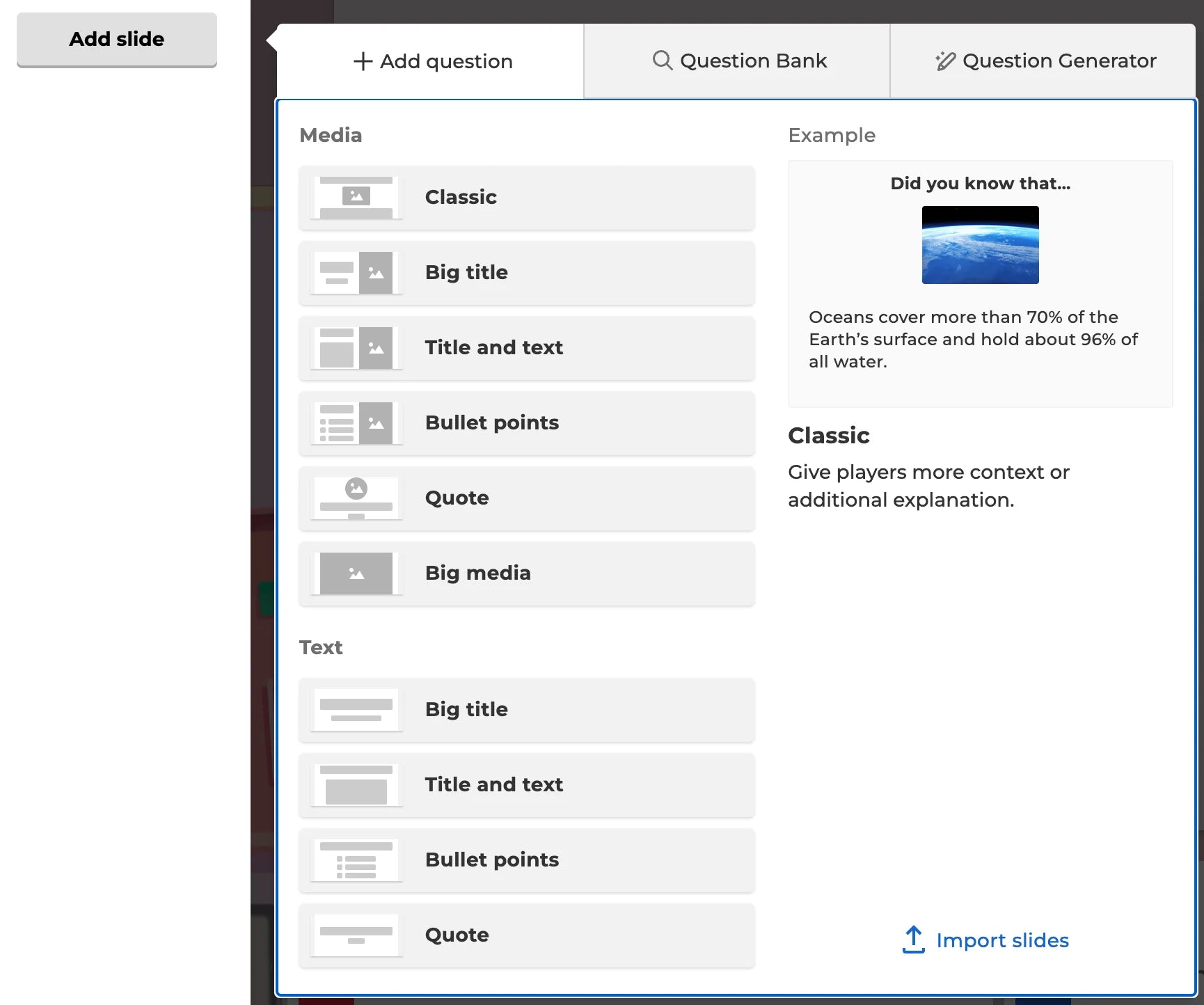The image size is (1204, 1005).
Task: Click the Question Generator magic wand icon
Action: click(x=945, y=61)
